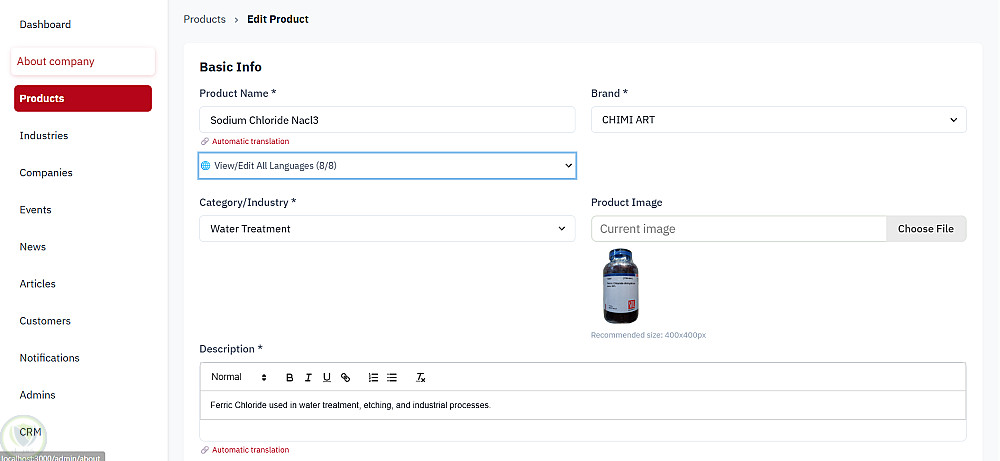Screen dimensions: 1000x461
Task: Toggle underline formatting in description editor
Action: [326, 377]
